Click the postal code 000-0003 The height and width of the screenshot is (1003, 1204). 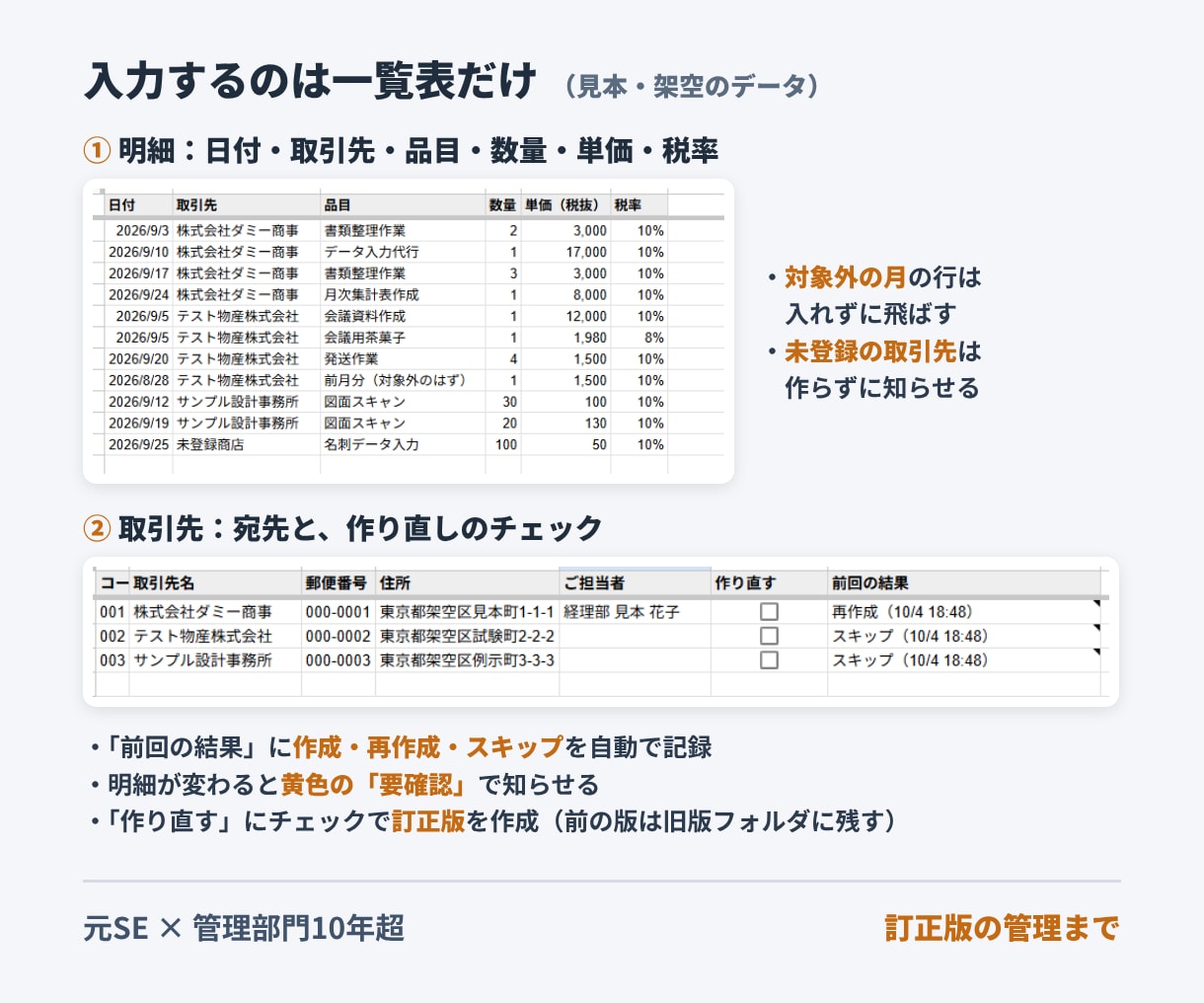(x=338, y=659)
